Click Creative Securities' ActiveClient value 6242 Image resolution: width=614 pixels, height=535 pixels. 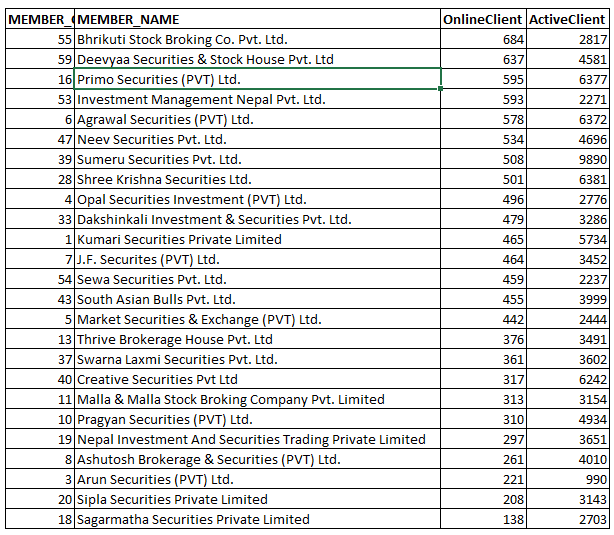568,379
